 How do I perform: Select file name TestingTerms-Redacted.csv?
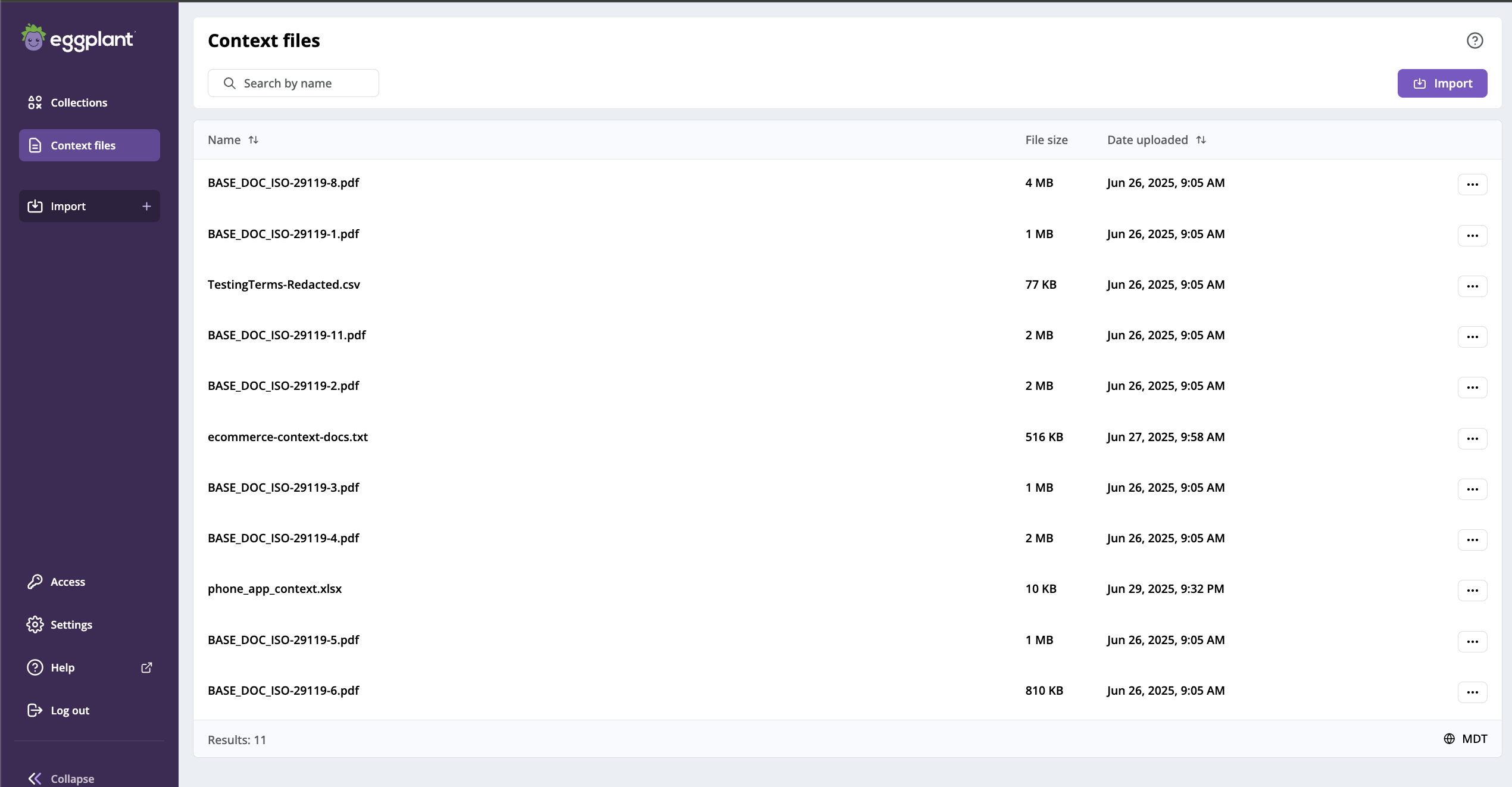284,285
